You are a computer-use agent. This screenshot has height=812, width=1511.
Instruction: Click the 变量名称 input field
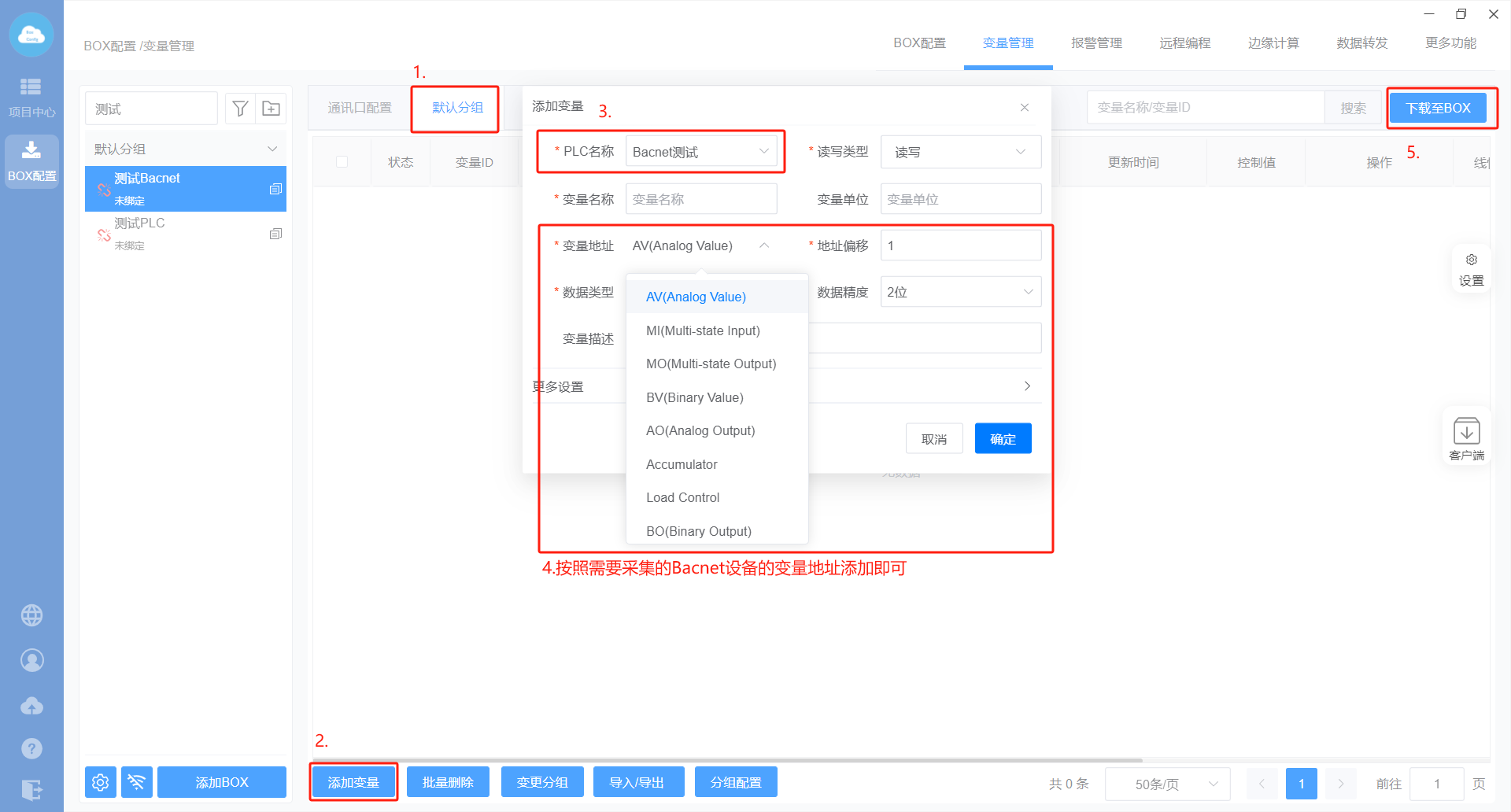[700, 199]
